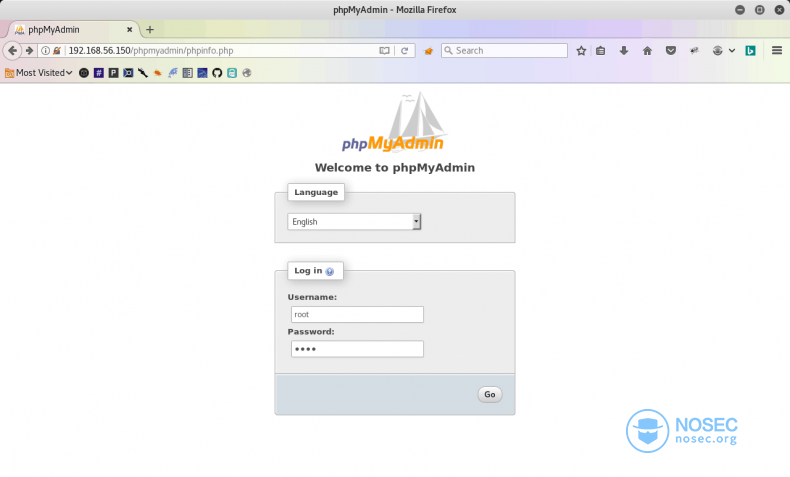Open the blue feather bookmark
The height and width of the screenshot is (477, 790).
click(173, 73)
